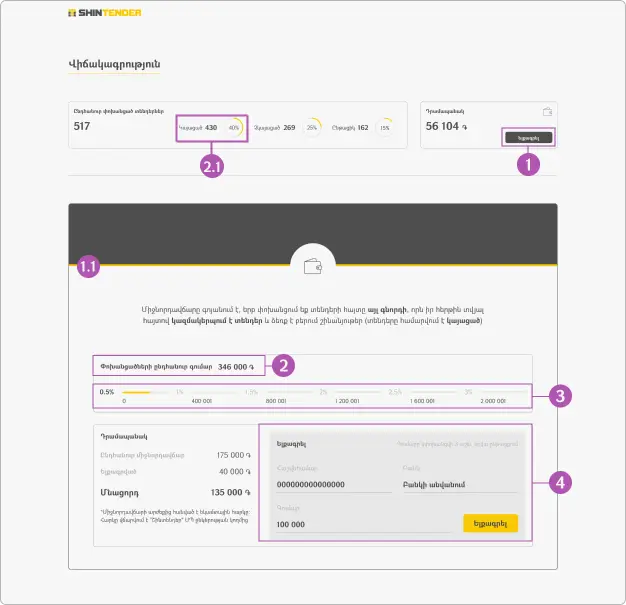Click the total tenders count 517

(x=83, y=127)
